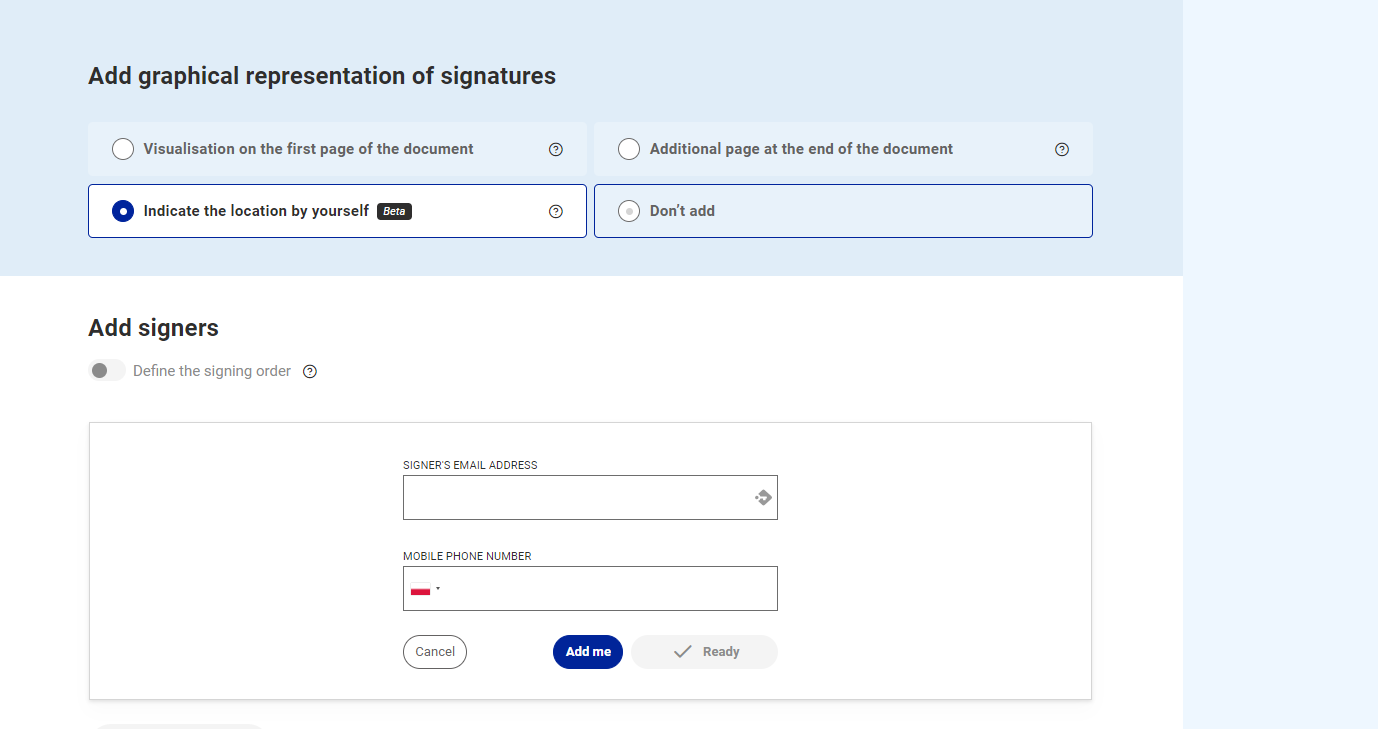
Task: Select Visualisation on the first page of document
Action: [x=122, y=148]
